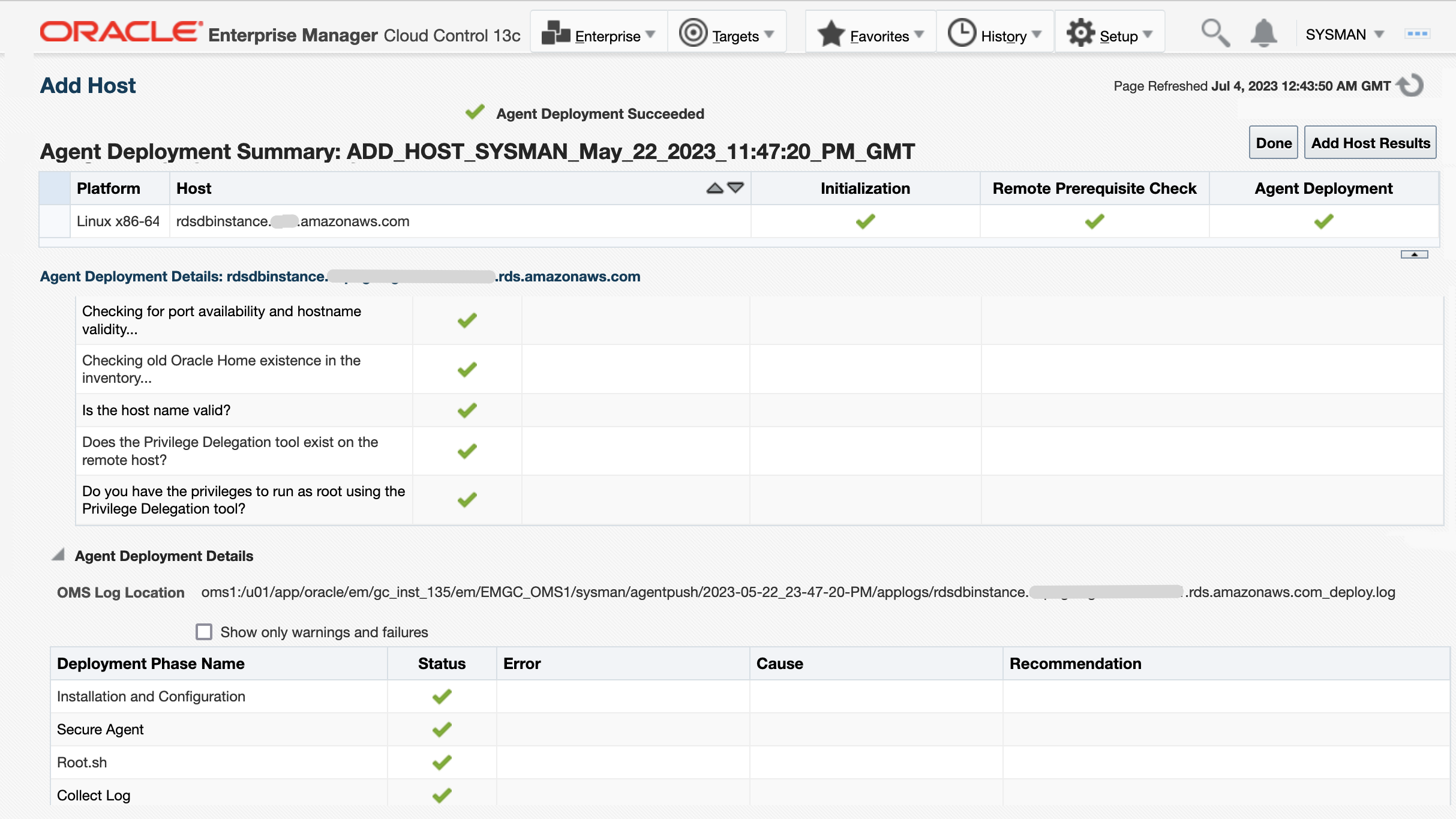Viewport: 1456px width, 819px height.
Task: Click the Enterprise buildings icon
Action: point(556,34)
